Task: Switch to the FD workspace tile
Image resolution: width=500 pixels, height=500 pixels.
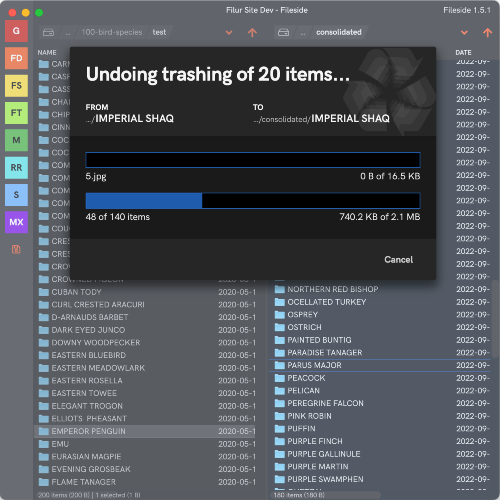Action: pos(16,58)
